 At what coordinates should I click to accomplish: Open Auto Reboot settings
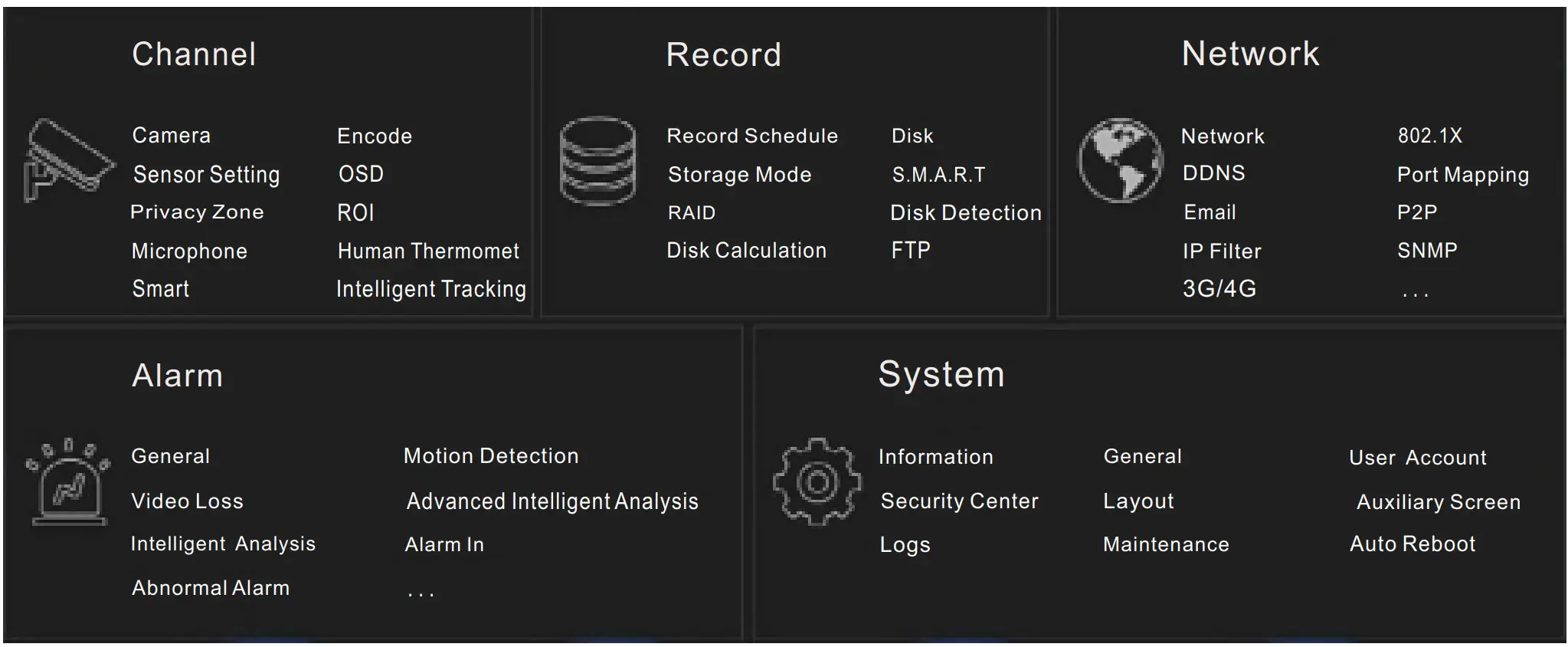point(1412,544)
